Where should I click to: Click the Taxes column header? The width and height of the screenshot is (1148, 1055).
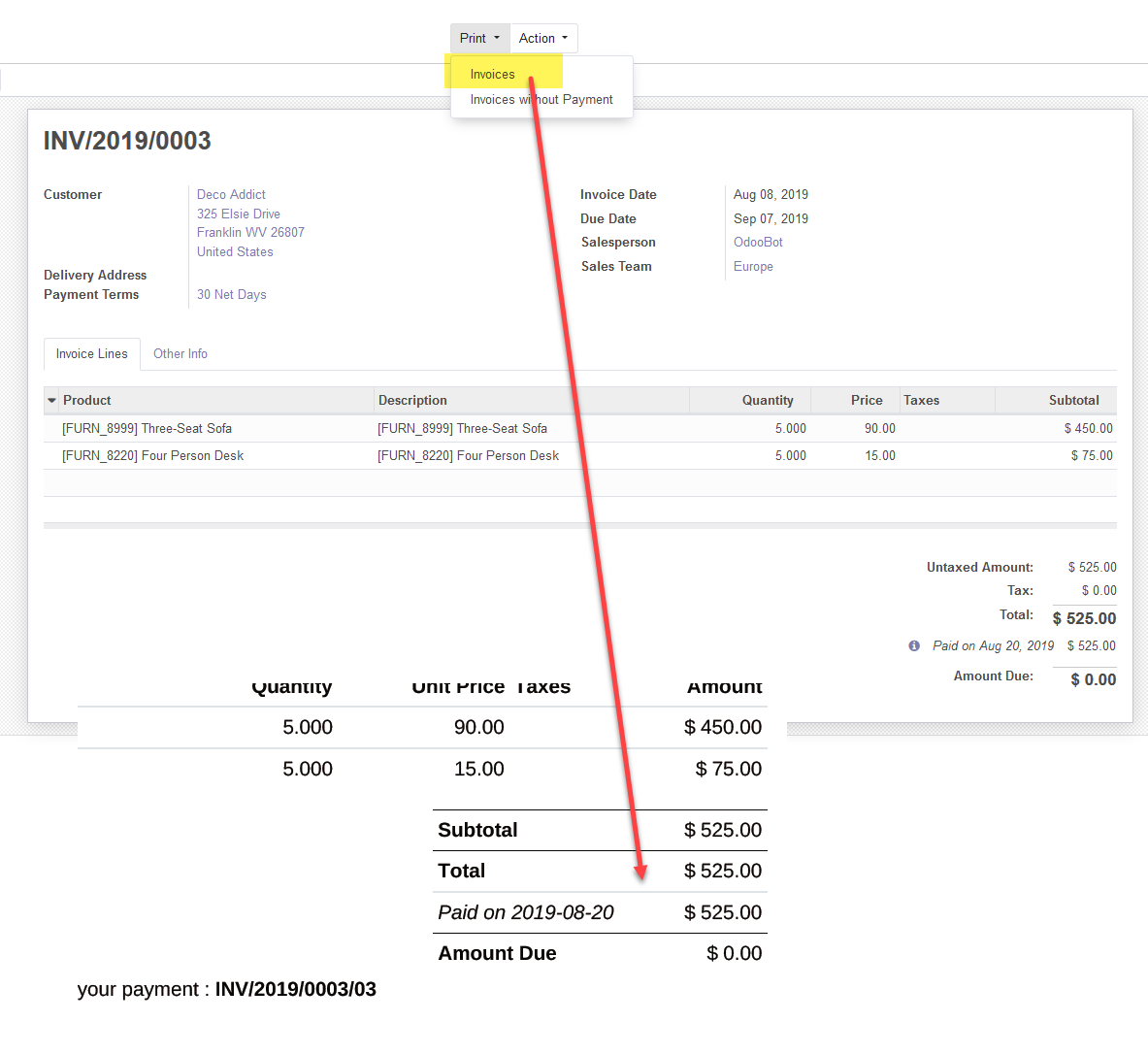coord(921,401)
